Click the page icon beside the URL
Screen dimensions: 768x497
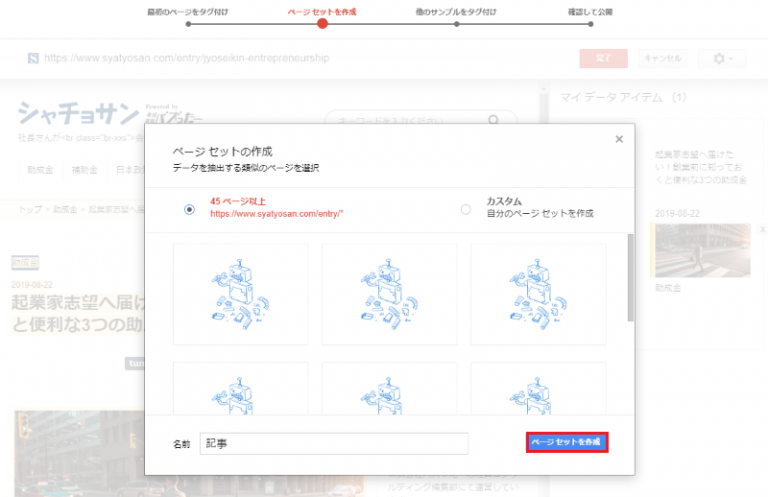[34, 59]
